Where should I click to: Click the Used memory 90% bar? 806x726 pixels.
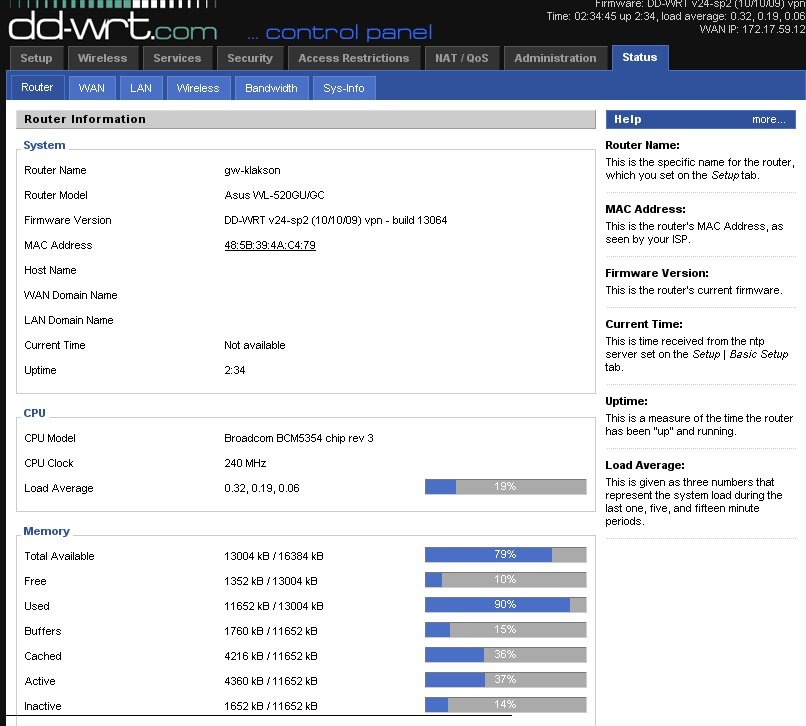click(x=505, y=604)
